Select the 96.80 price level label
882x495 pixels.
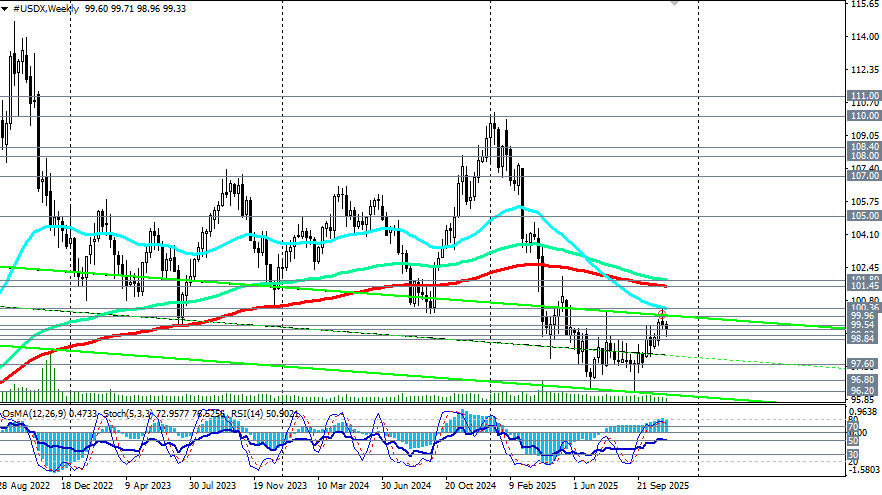[x=863, y=380]
